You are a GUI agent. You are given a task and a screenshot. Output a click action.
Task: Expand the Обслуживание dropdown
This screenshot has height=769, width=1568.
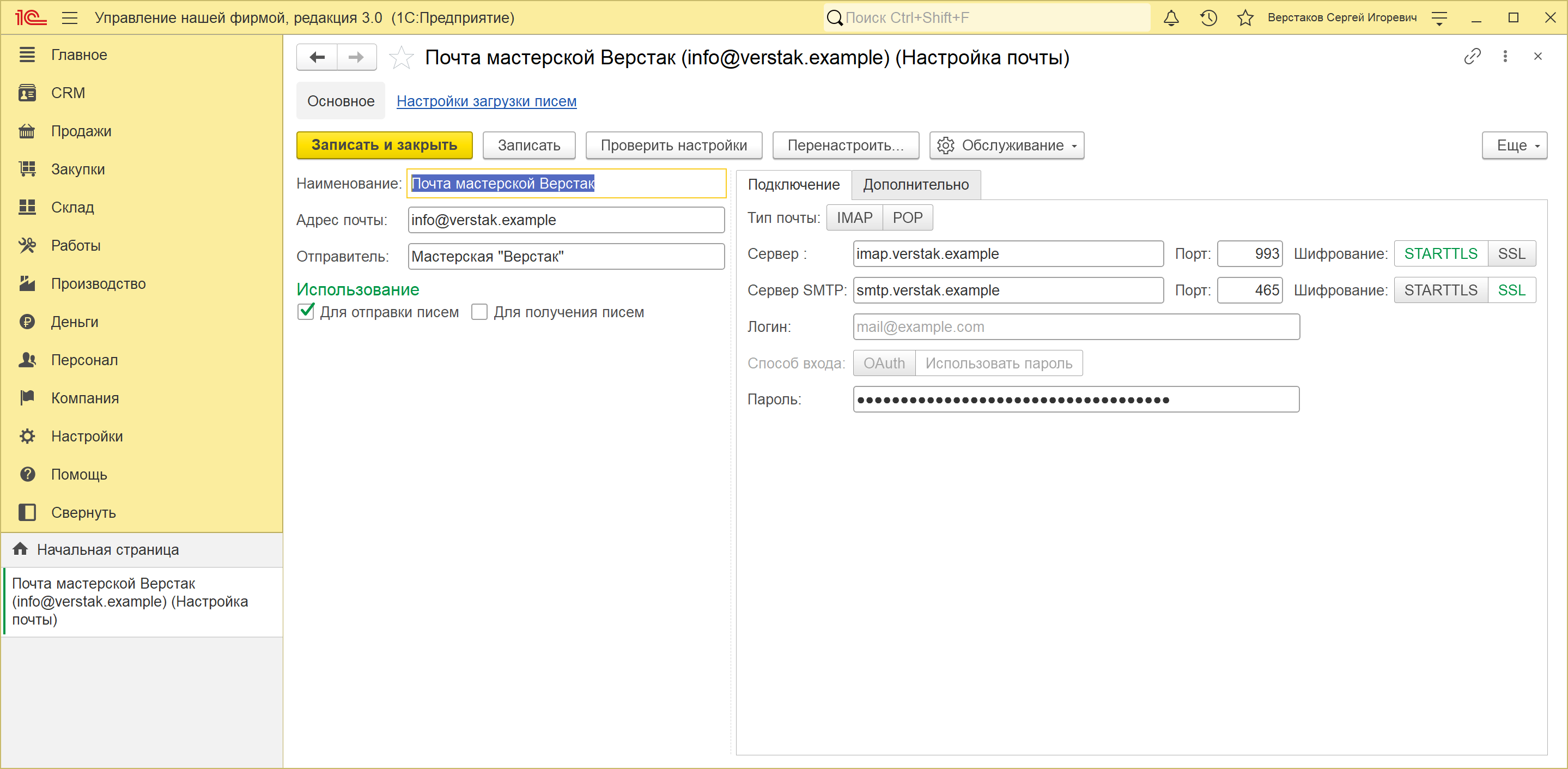pos(1007,145)
